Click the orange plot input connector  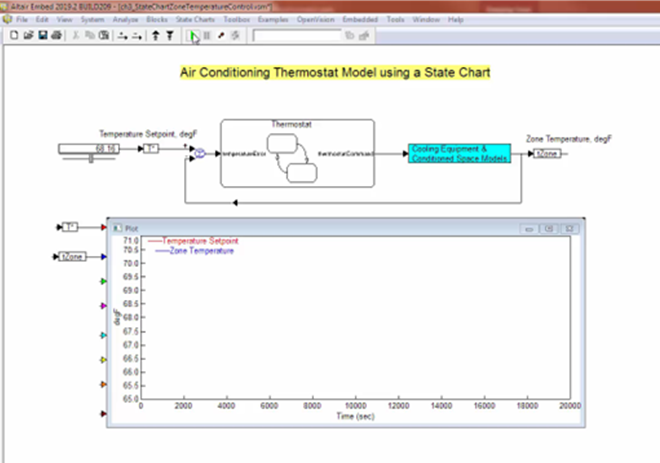pos(103,384)
